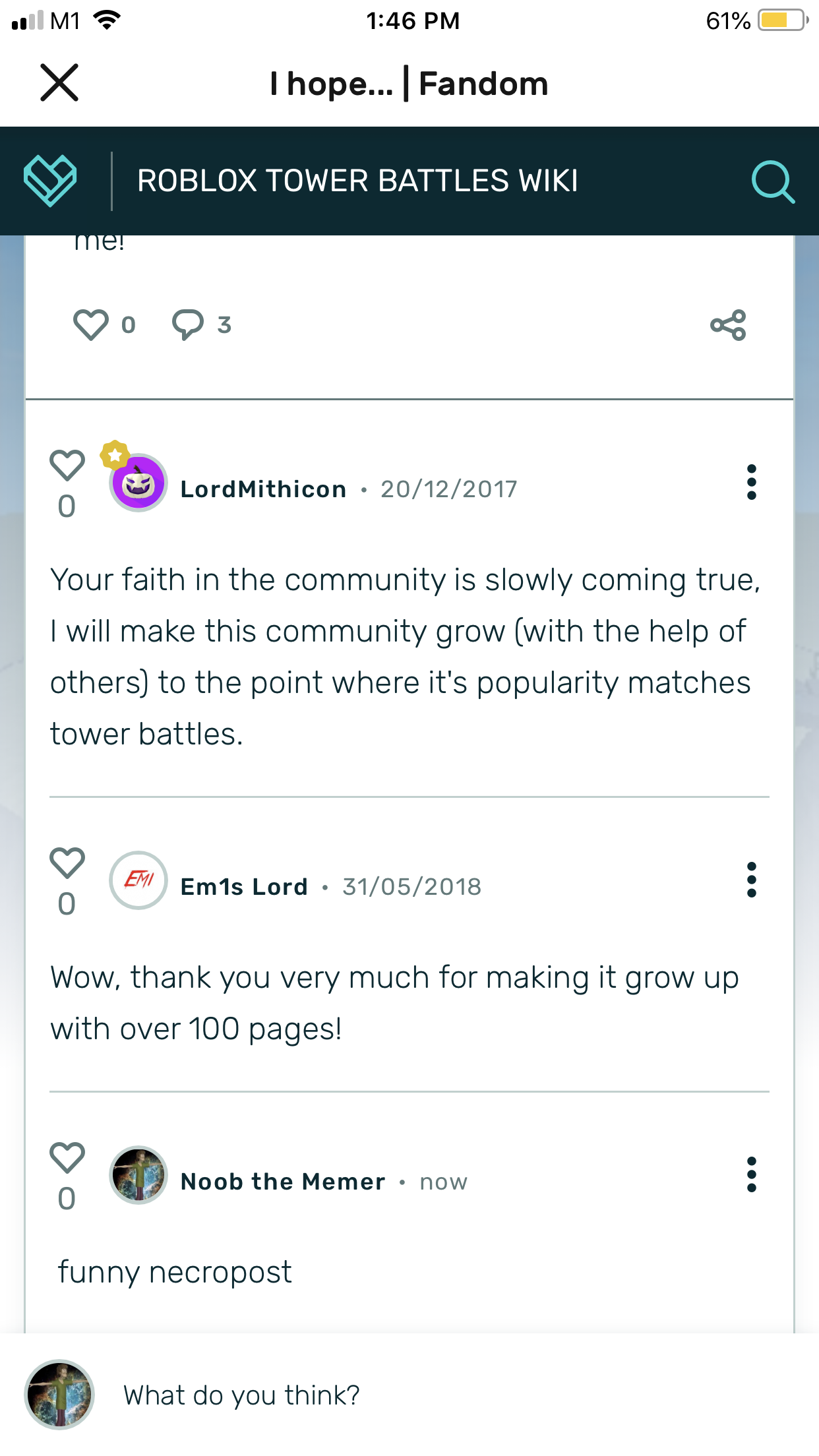Go to Roblox Tower Battles Wiki home
Screen dimensions: 819x1456
click(357, 181)
